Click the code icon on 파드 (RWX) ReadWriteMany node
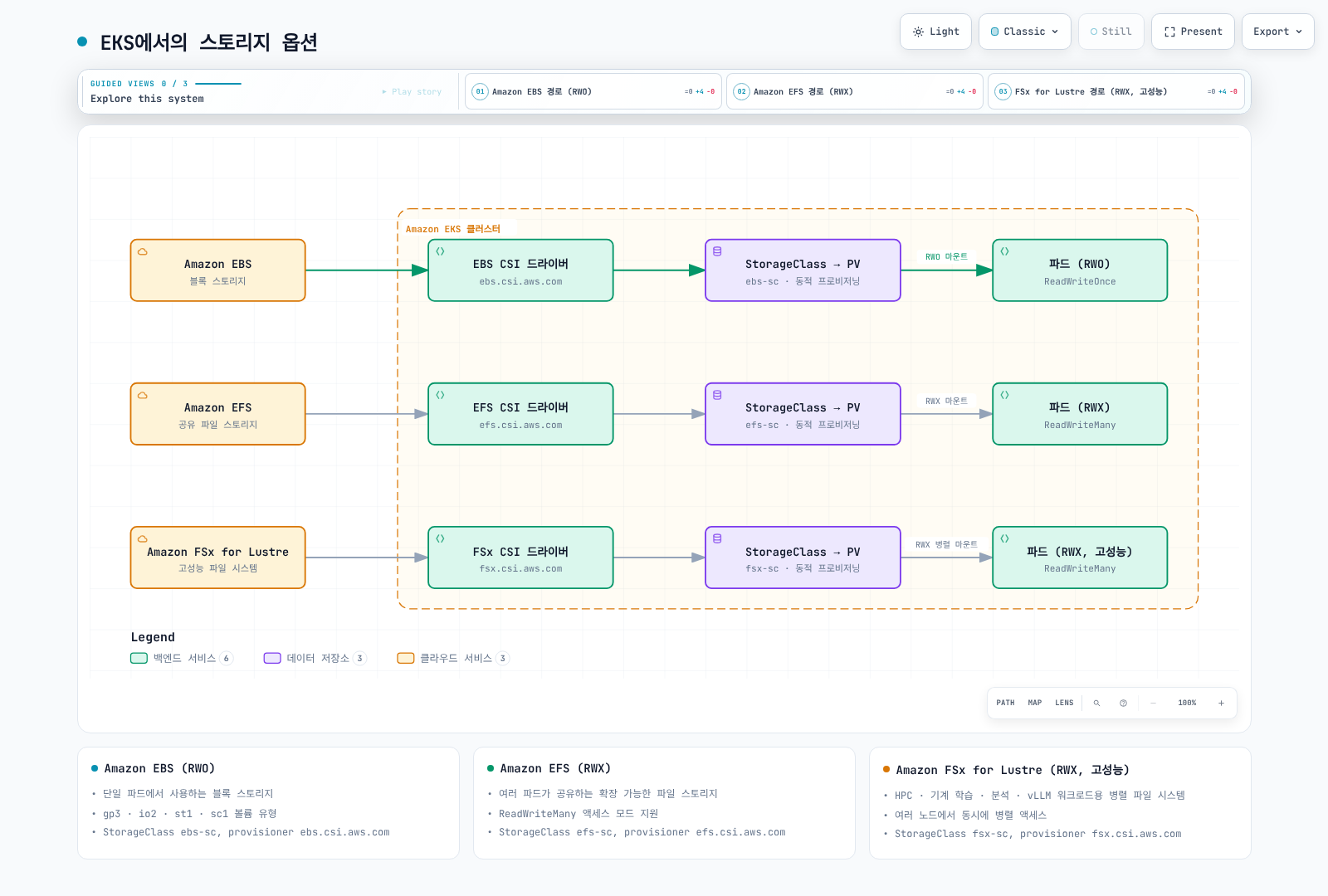 click(1004, 395)
